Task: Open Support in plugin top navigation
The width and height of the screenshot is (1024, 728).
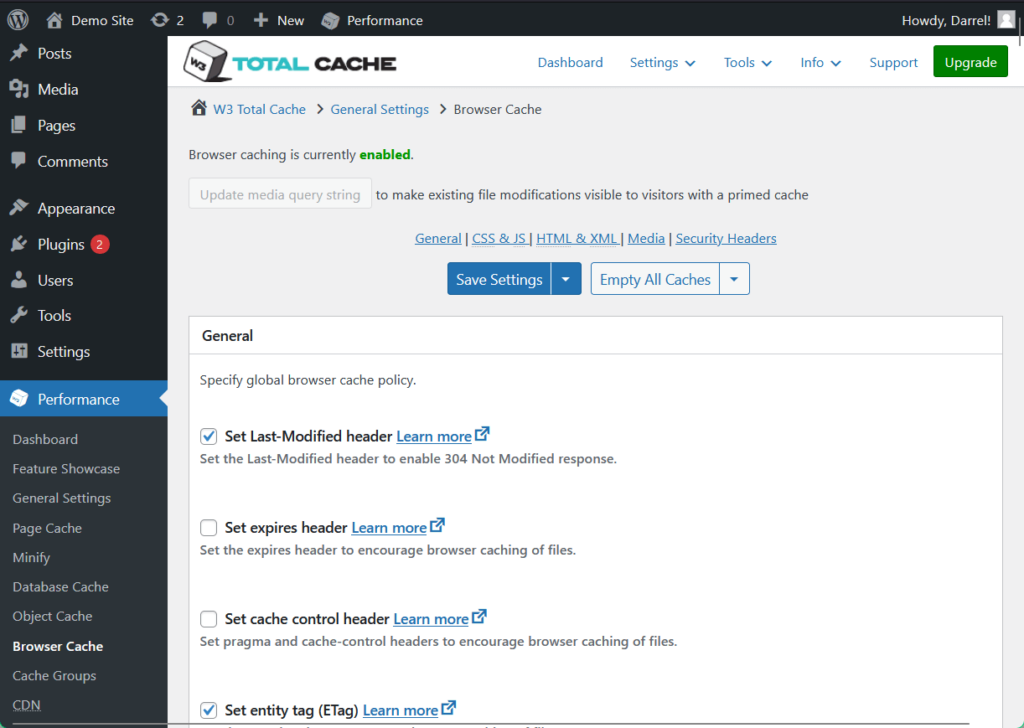Action: tap(893, 63)
